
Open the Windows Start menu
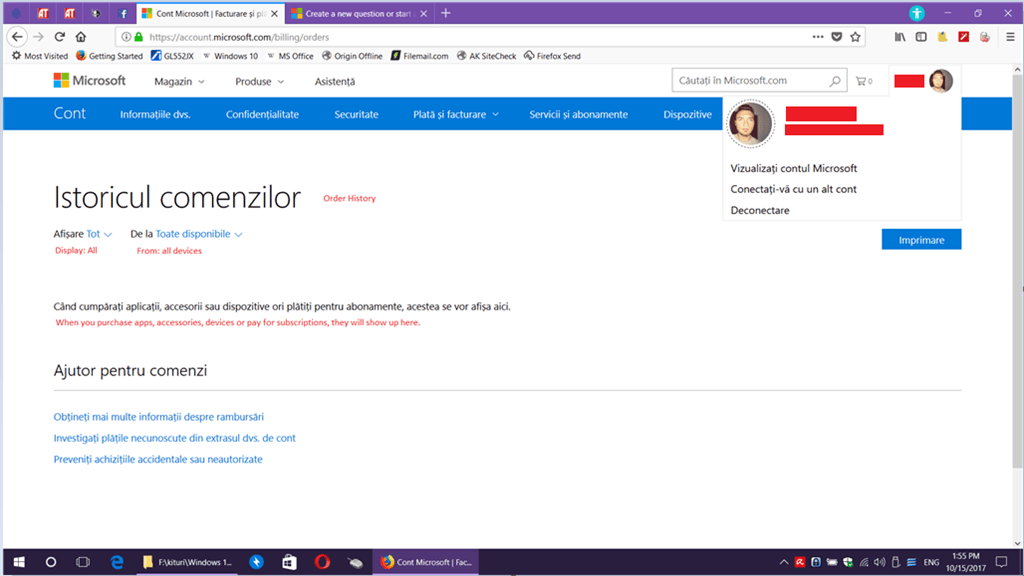click(x=19, y=562)
